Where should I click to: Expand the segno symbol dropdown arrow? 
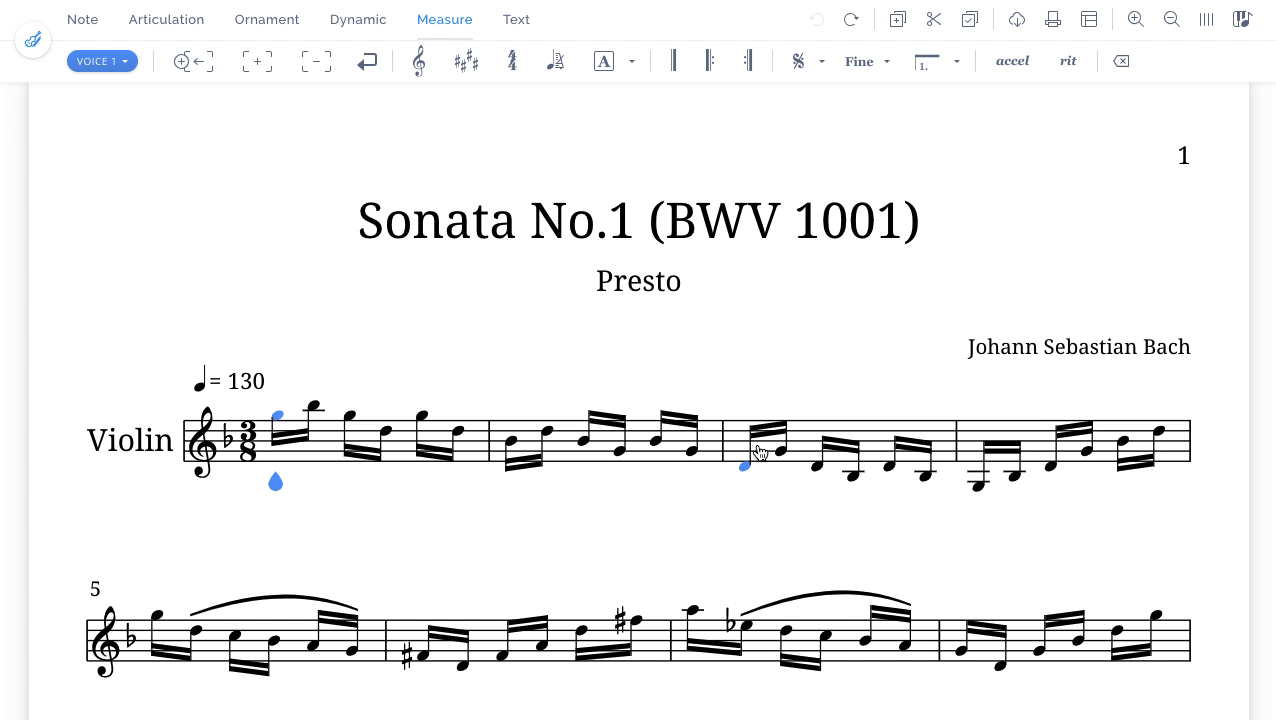pos(822,62)
